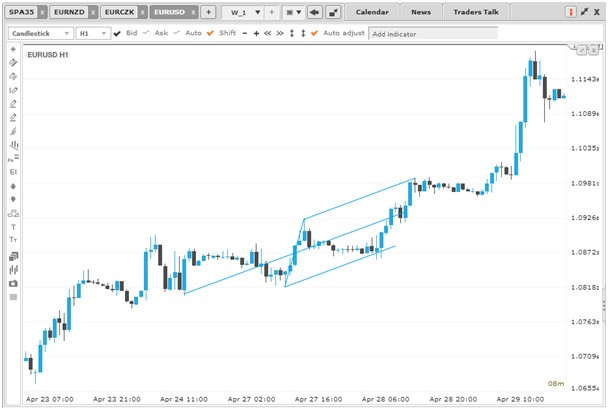This screenshot has height=410, width=608.
Task: Select the text T tool in sidebar
Action: 13,227
